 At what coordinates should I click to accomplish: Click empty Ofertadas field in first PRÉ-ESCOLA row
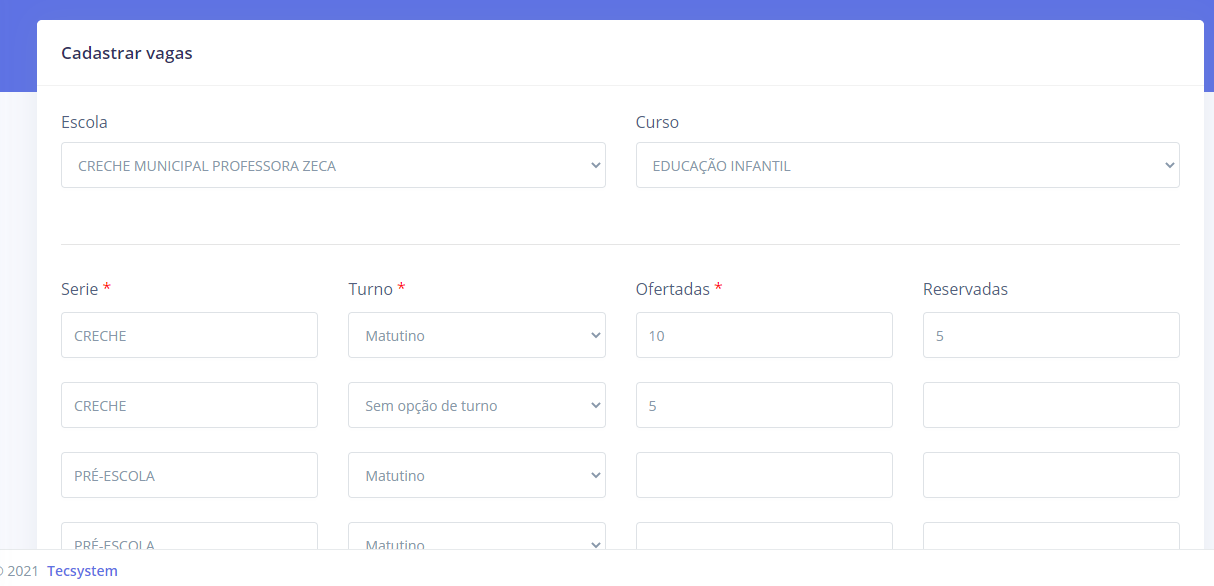tap(764, 475)
